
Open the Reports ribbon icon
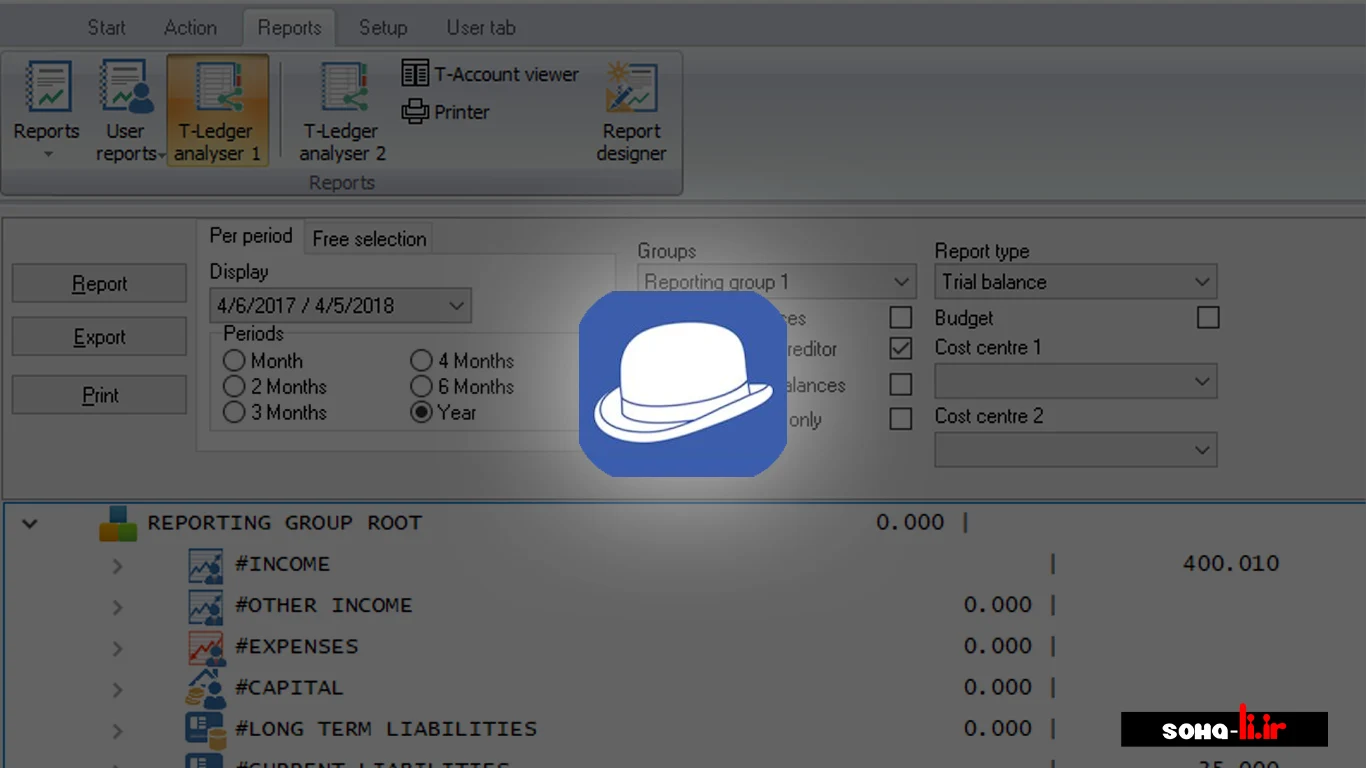[46, 88]
